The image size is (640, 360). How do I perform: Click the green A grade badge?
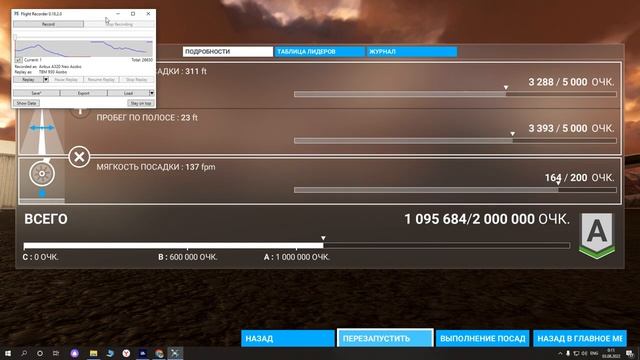coord(597,236)
